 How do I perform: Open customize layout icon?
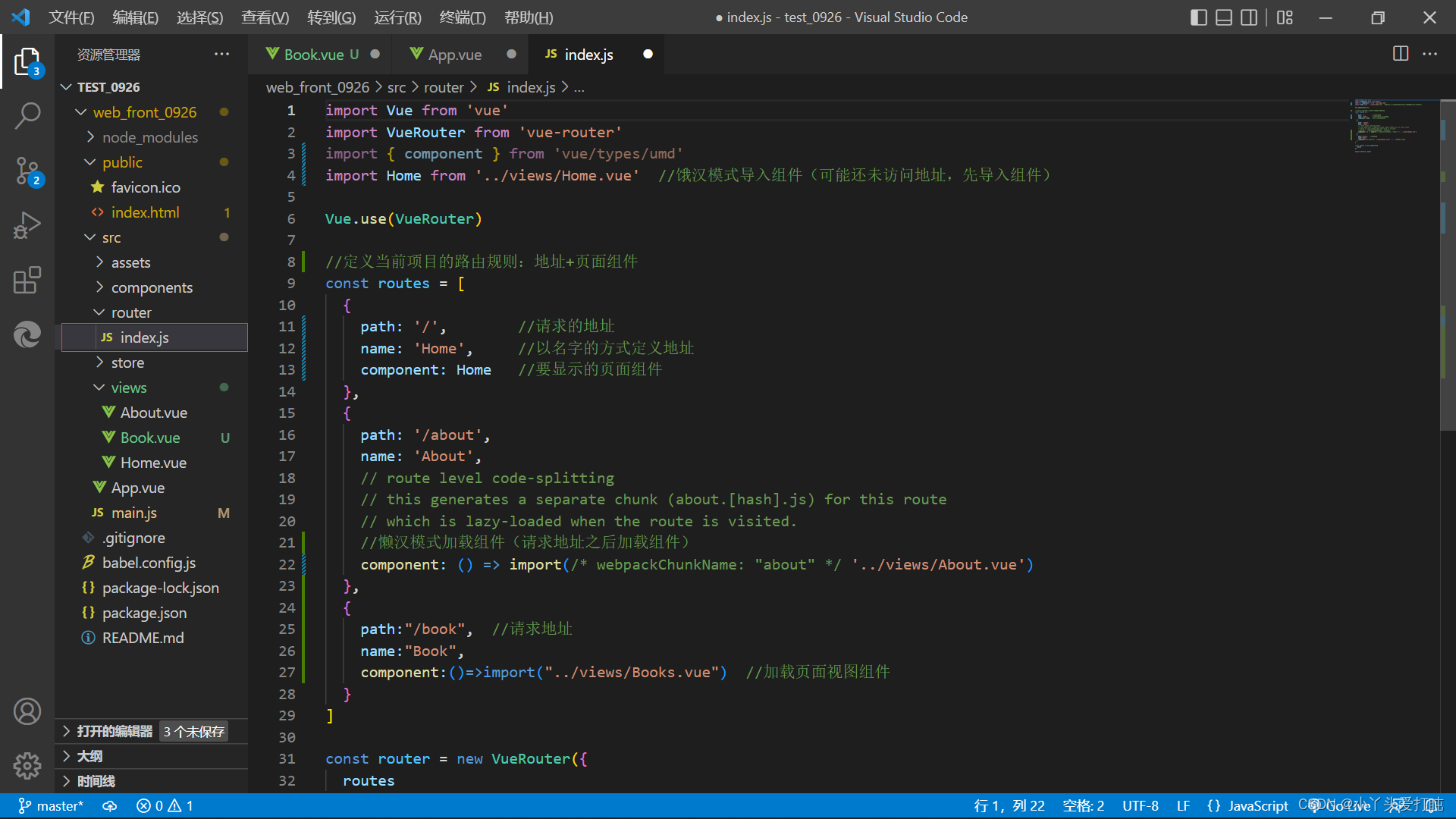[x=1285, y=17]
